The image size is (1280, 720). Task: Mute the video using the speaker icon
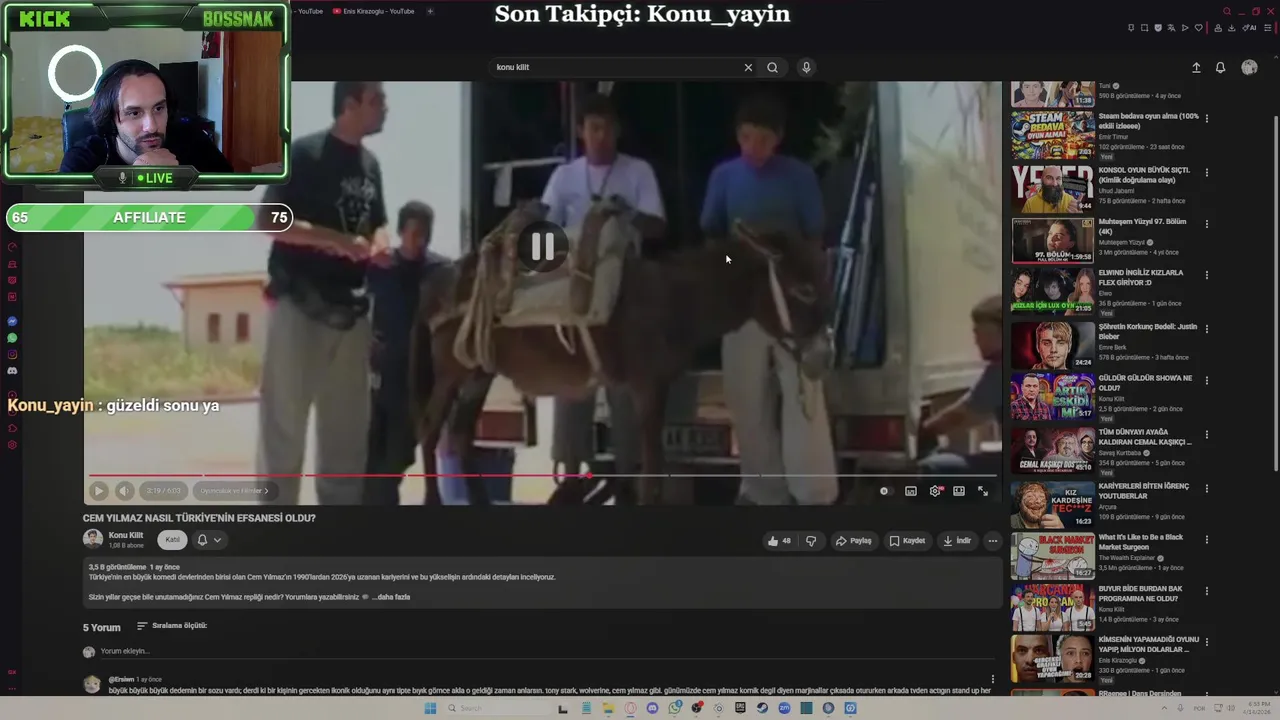point(124,491)
